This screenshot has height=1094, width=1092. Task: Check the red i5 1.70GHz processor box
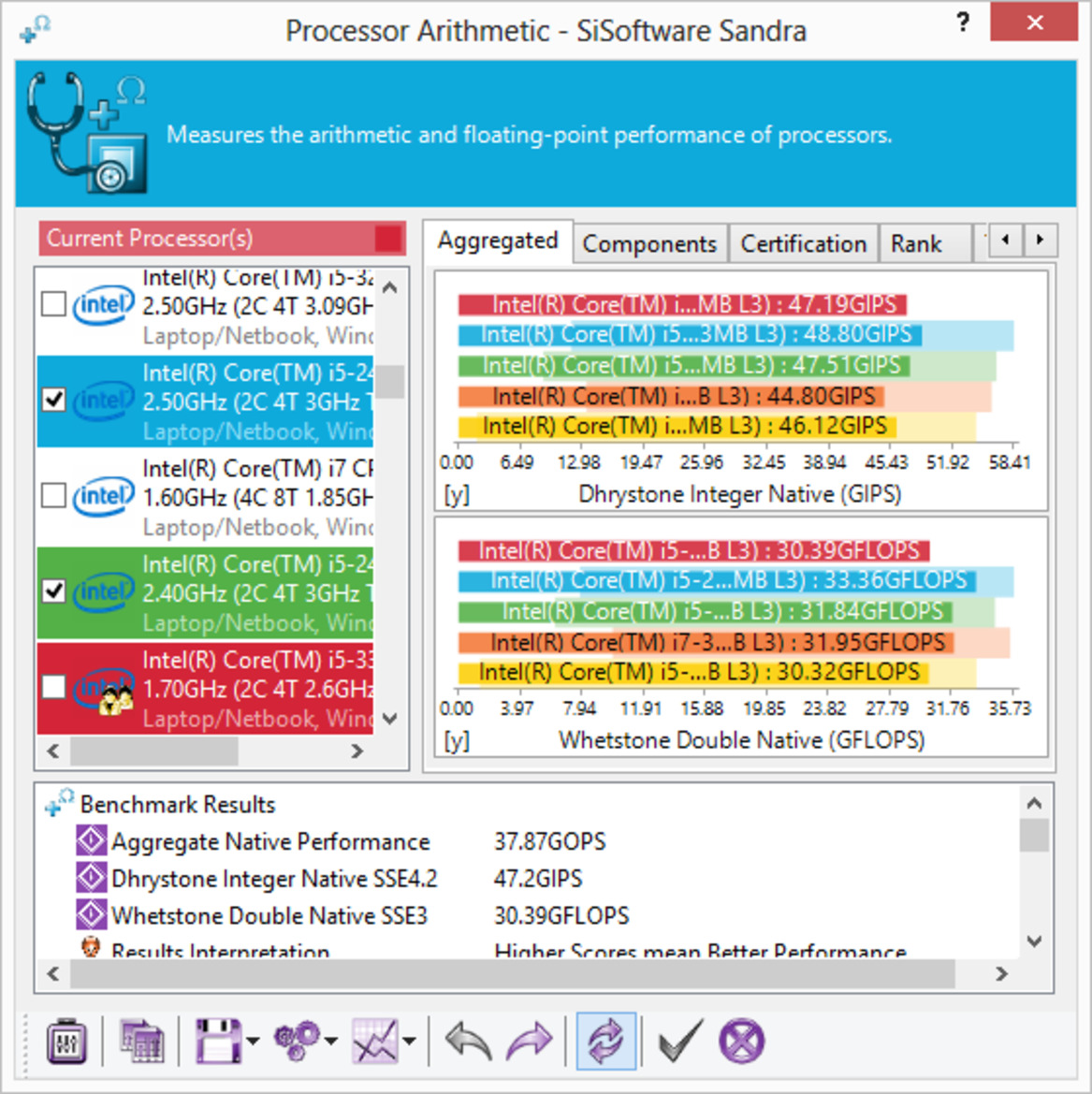click(53, 688)
